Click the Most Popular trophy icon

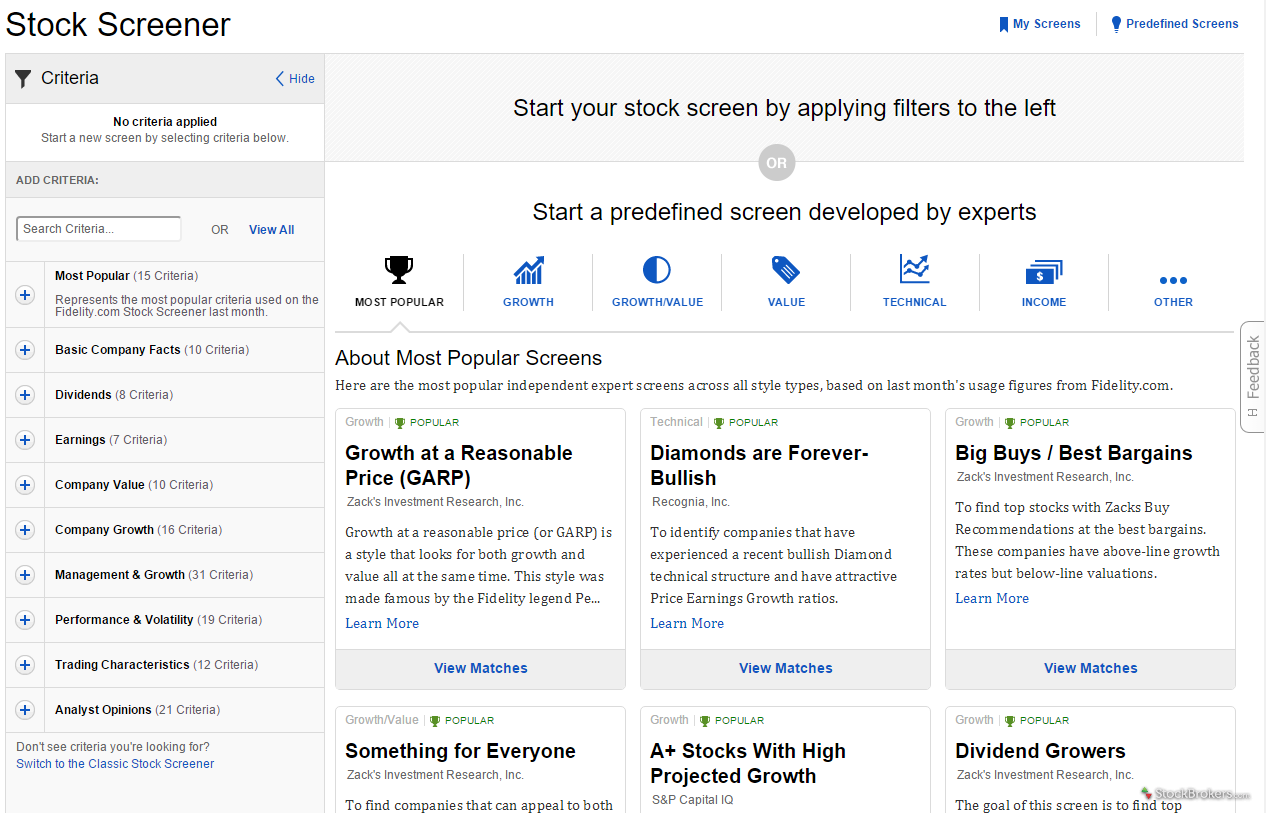pyautogui.click(x=399, y=270)
